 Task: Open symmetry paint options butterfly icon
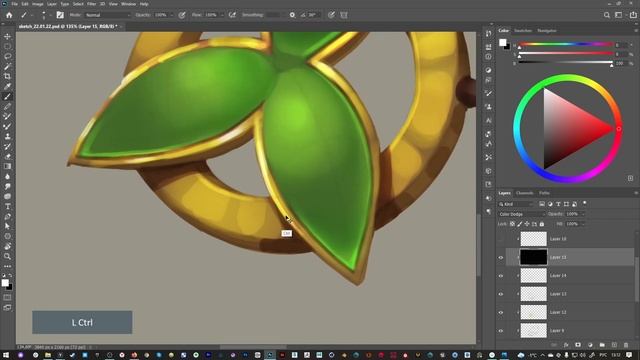(344, 15)
